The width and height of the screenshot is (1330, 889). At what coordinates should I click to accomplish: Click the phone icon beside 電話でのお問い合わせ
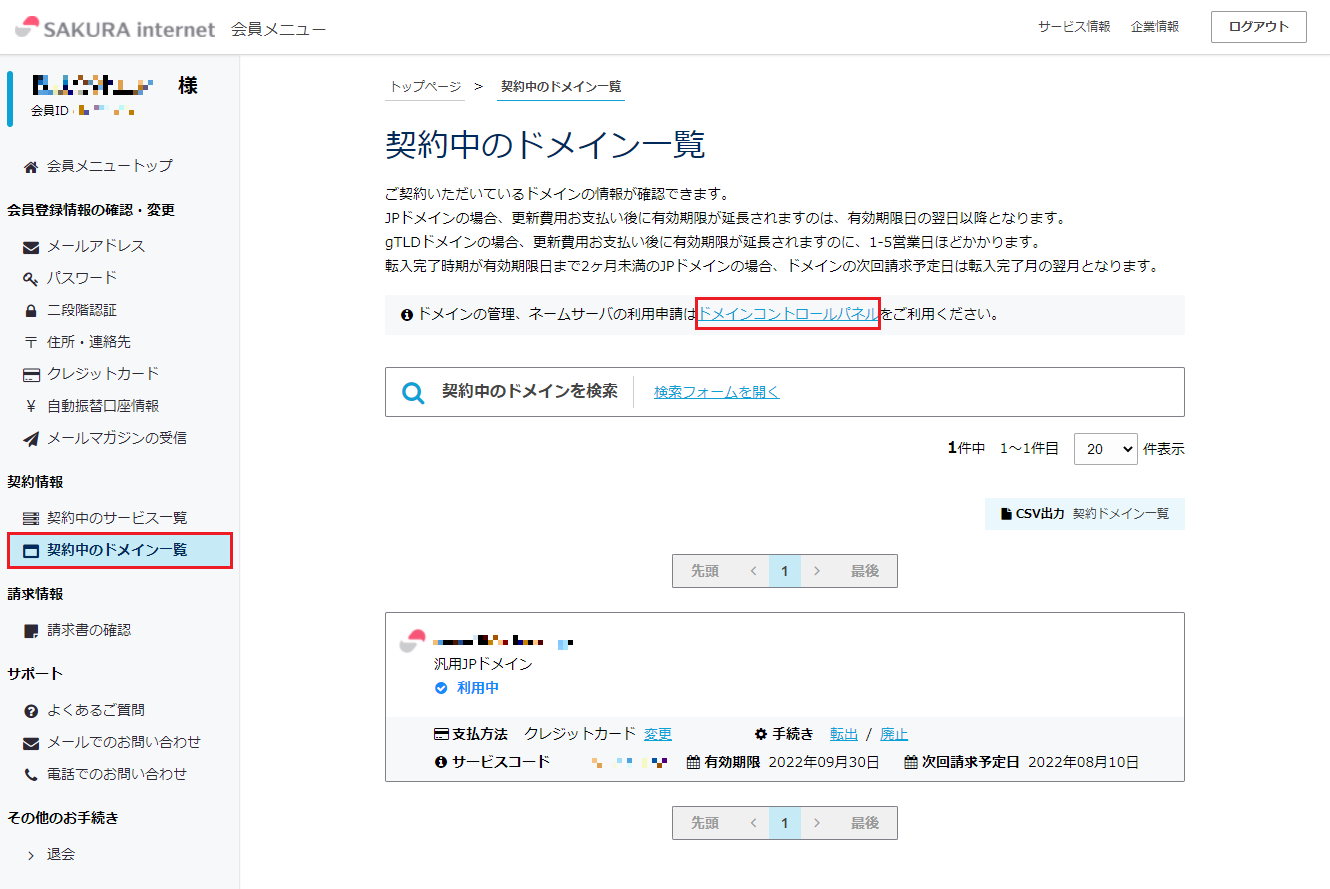pyautogui.click(x=31, y=774)
